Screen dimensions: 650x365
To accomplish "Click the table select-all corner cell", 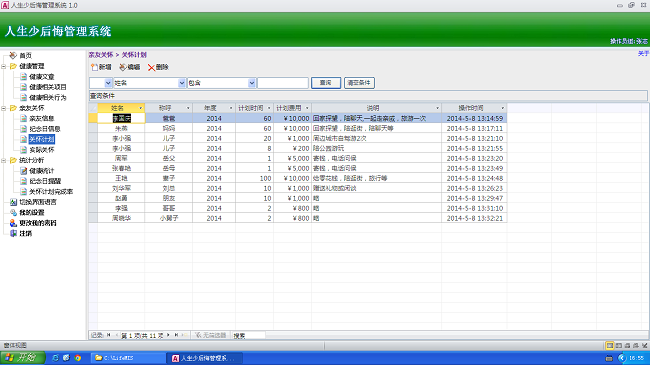I will pyautogui.click(x=93, y=108).
